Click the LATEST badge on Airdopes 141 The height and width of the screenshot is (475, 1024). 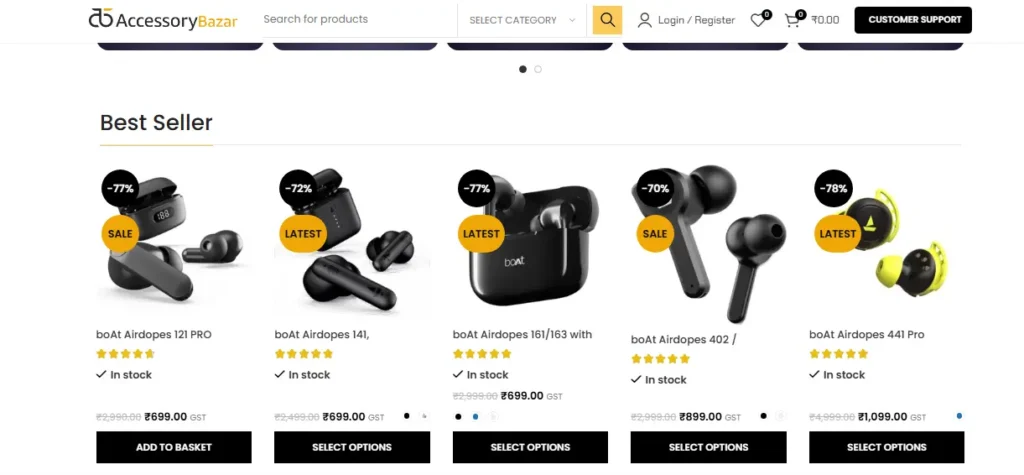pyautogui.click(x=303, y=233)
